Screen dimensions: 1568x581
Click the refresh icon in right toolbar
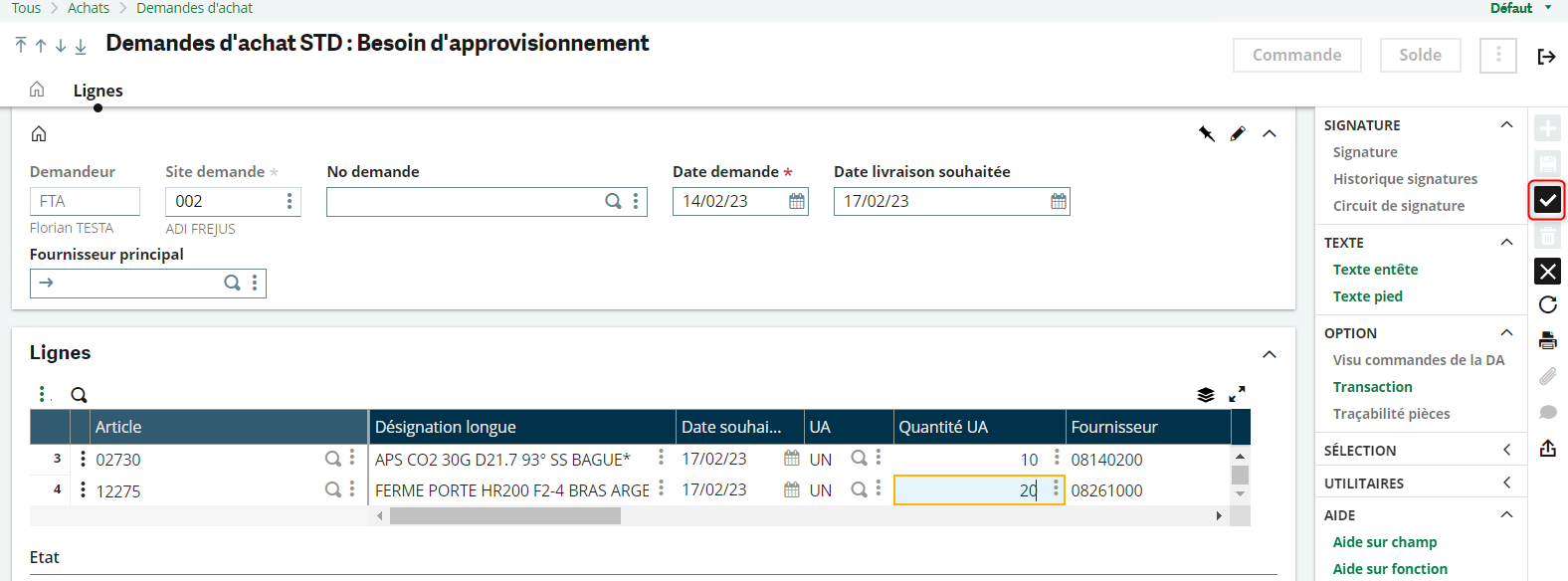pyautogui.click(x=1547, y=304)
